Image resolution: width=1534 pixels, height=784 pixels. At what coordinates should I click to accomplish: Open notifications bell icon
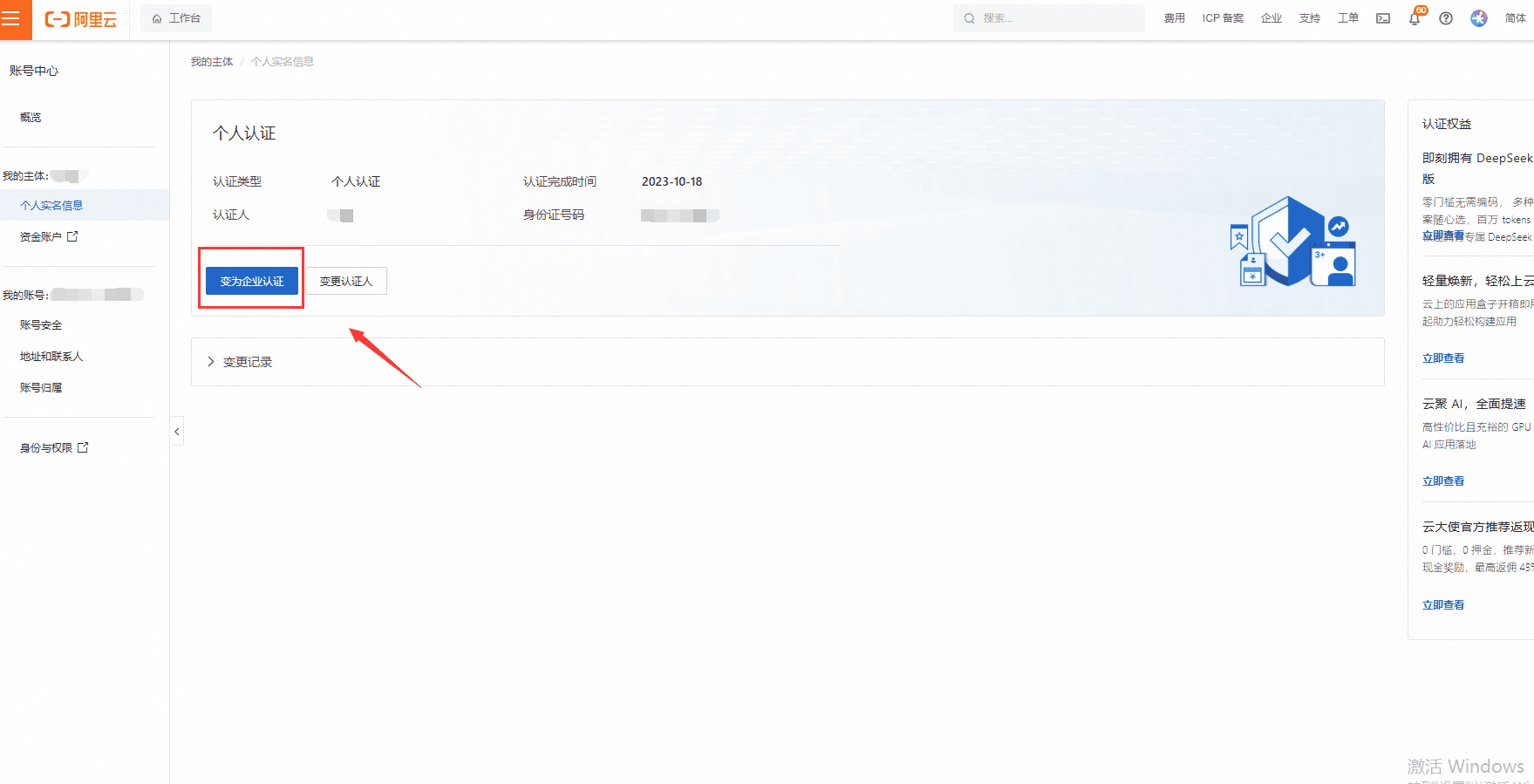click(x=1415, y=18)
